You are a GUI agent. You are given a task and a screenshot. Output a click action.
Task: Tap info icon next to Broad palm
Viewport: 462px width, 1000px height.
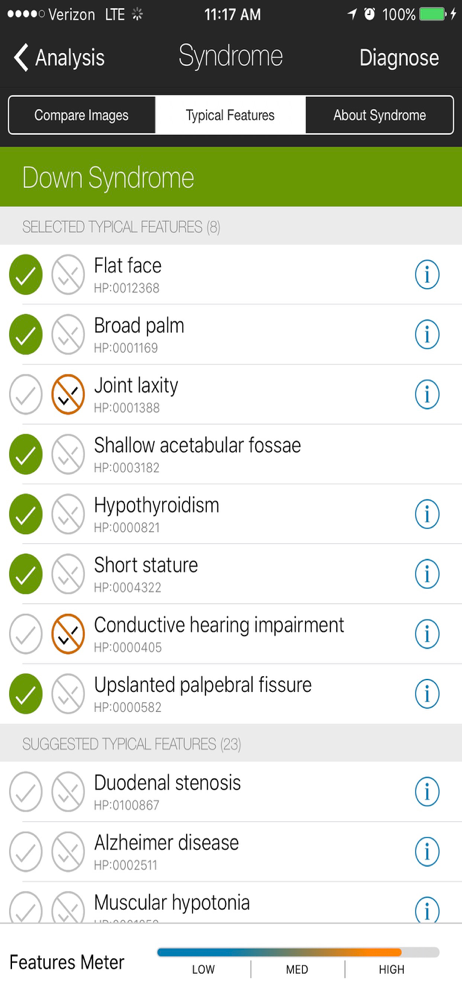tap(427, 335)
